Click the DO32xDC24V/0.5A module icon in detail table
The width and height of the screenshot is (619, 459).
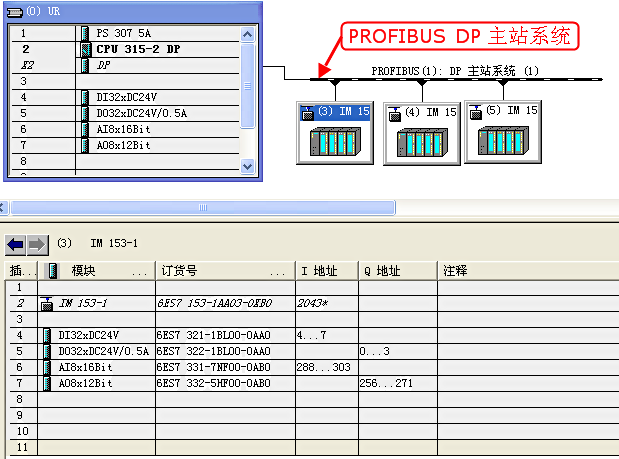pyautogui.click(x=47, y=352)
